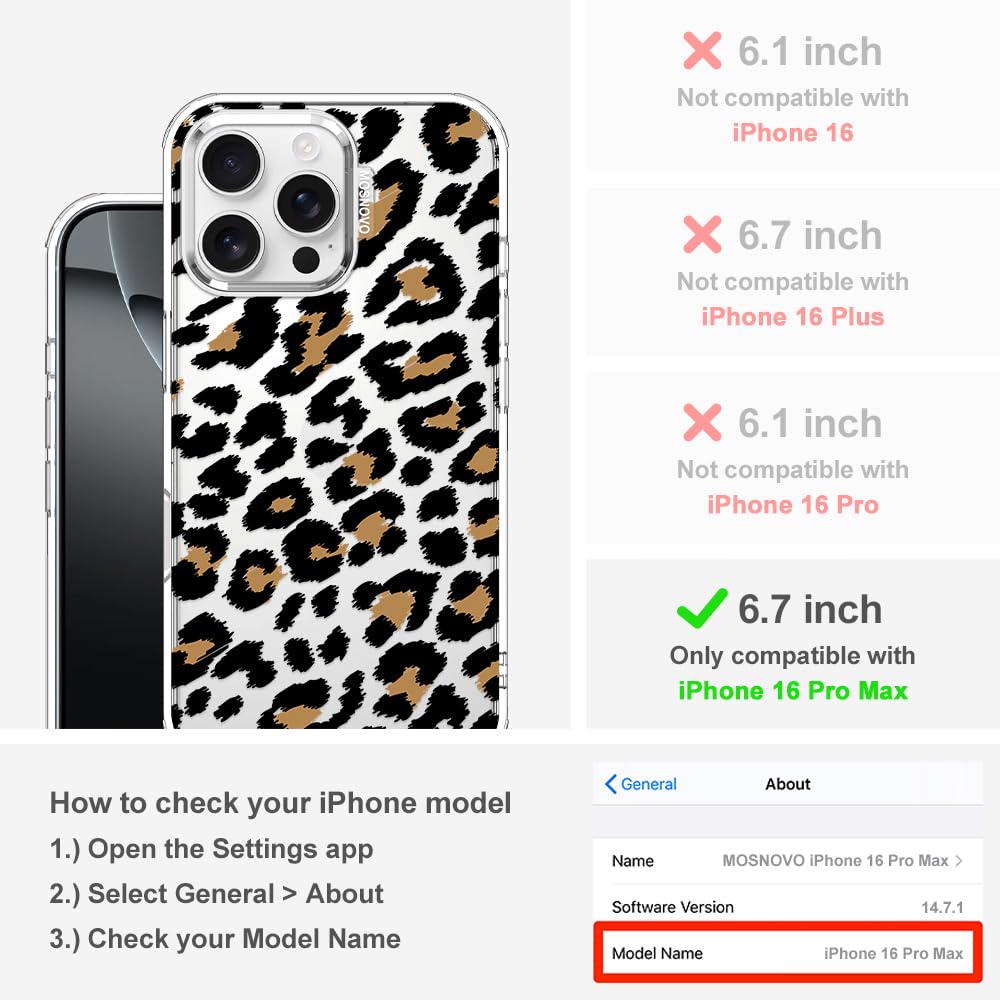Click the right-side middle camera lens
Image resolution: width=1000 pixels, height=1000 pixels.
[x=307, y=203]
